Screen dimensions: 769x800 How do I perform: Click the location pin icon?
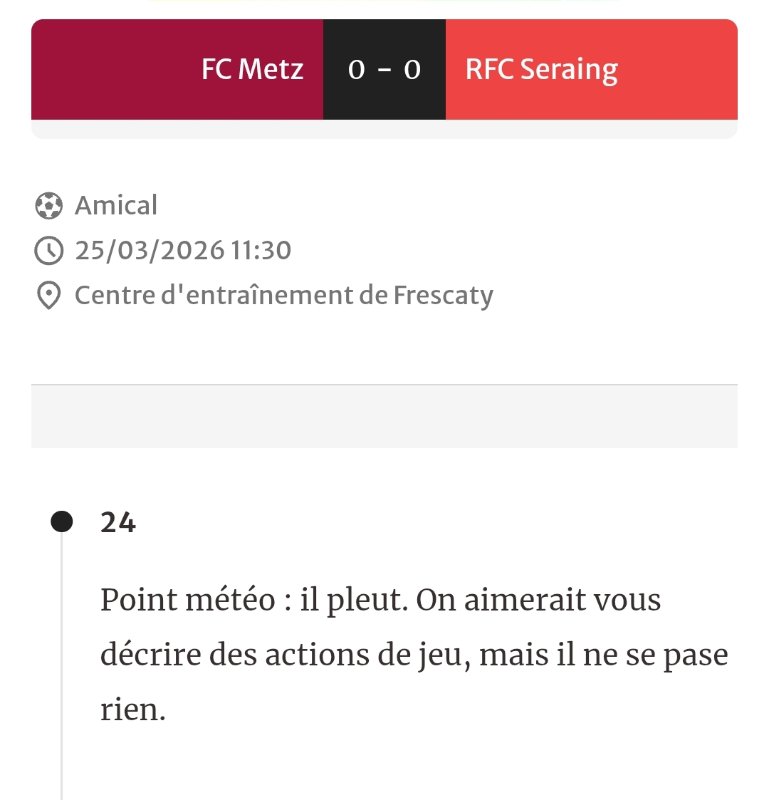click(x=48, y=296)
